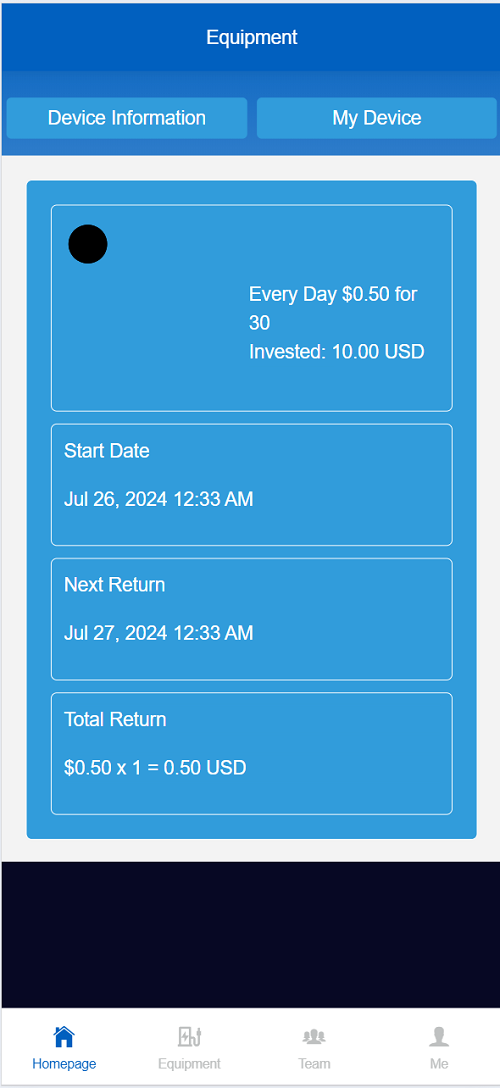Select the Team label in bottom navigation
This screenshot has height=1088, width=500.
coord(314,1064)
